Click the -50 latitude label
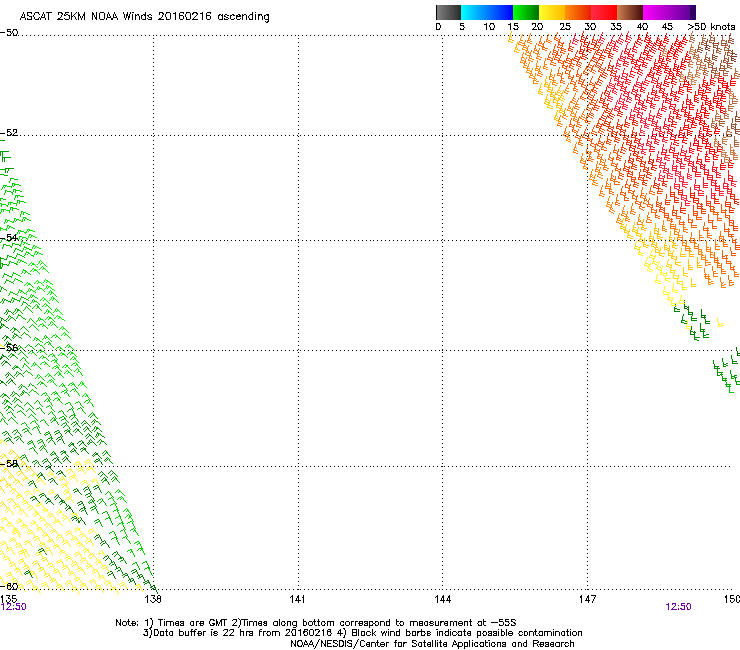740x650 pixels. click(x=9, y=33)
